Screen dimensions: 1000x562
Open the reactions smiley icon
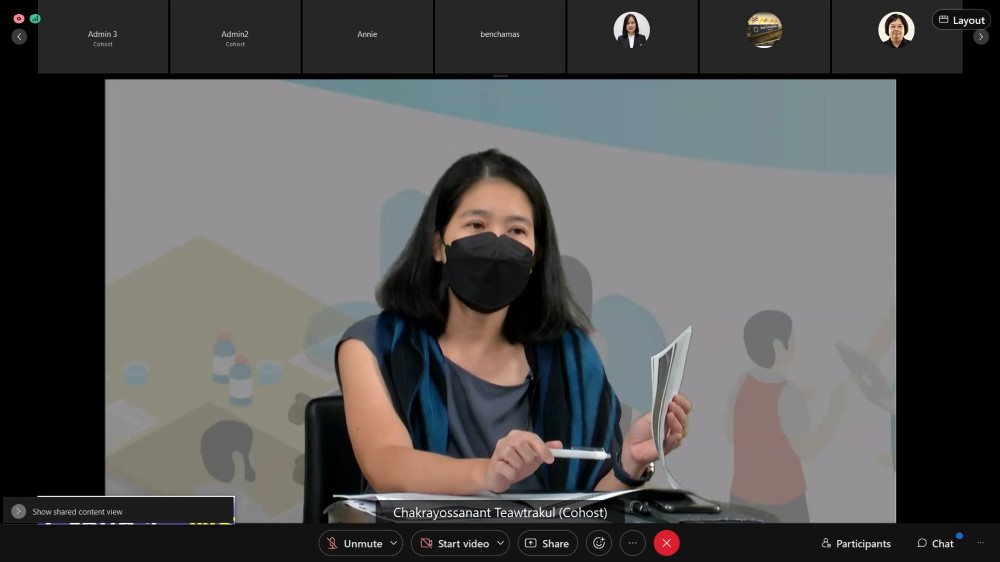pos(599,543)
